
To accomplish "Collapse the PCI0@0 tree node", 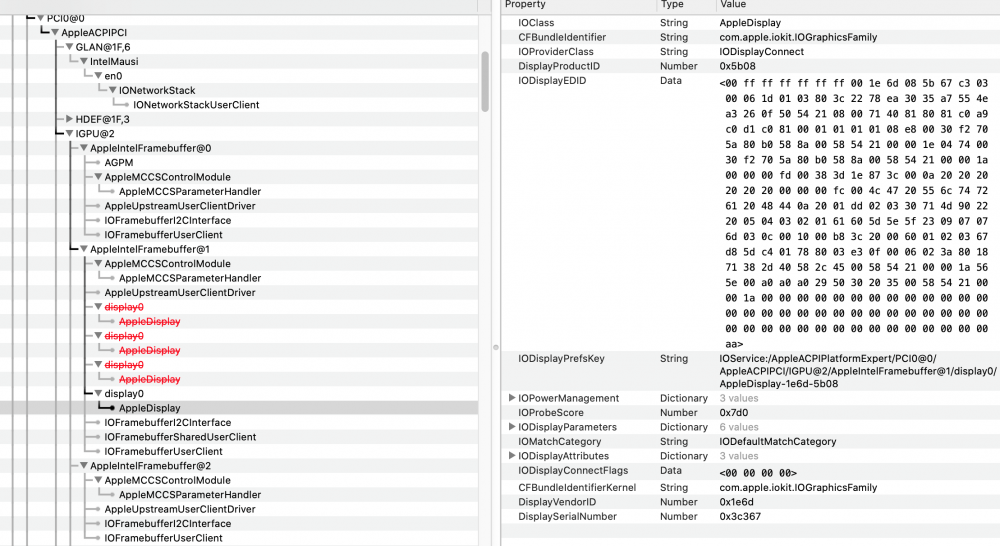I will click(x=40, y=18).
